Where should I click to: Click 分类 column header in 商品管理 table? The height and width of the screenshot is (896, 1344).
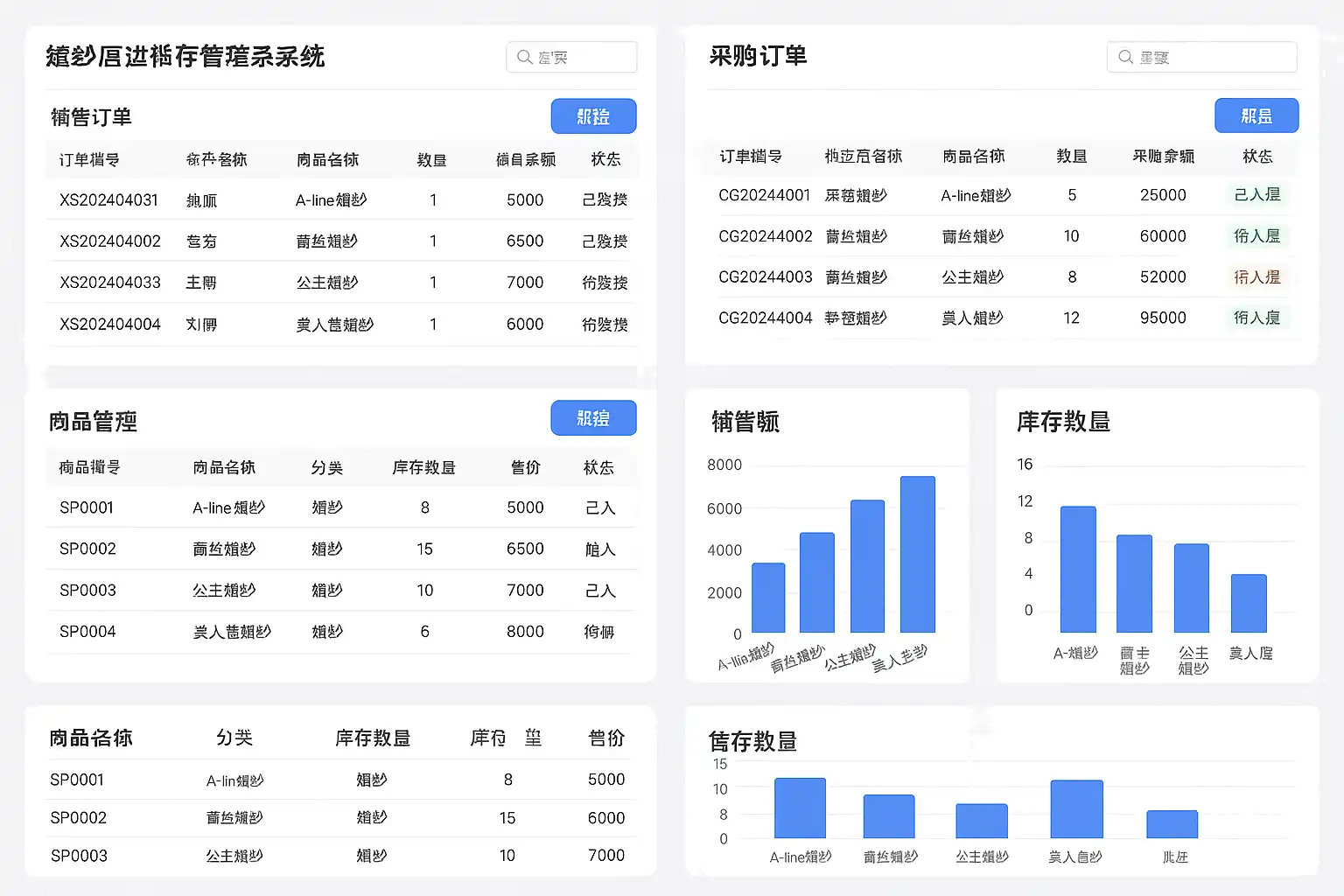coord(326,468)
